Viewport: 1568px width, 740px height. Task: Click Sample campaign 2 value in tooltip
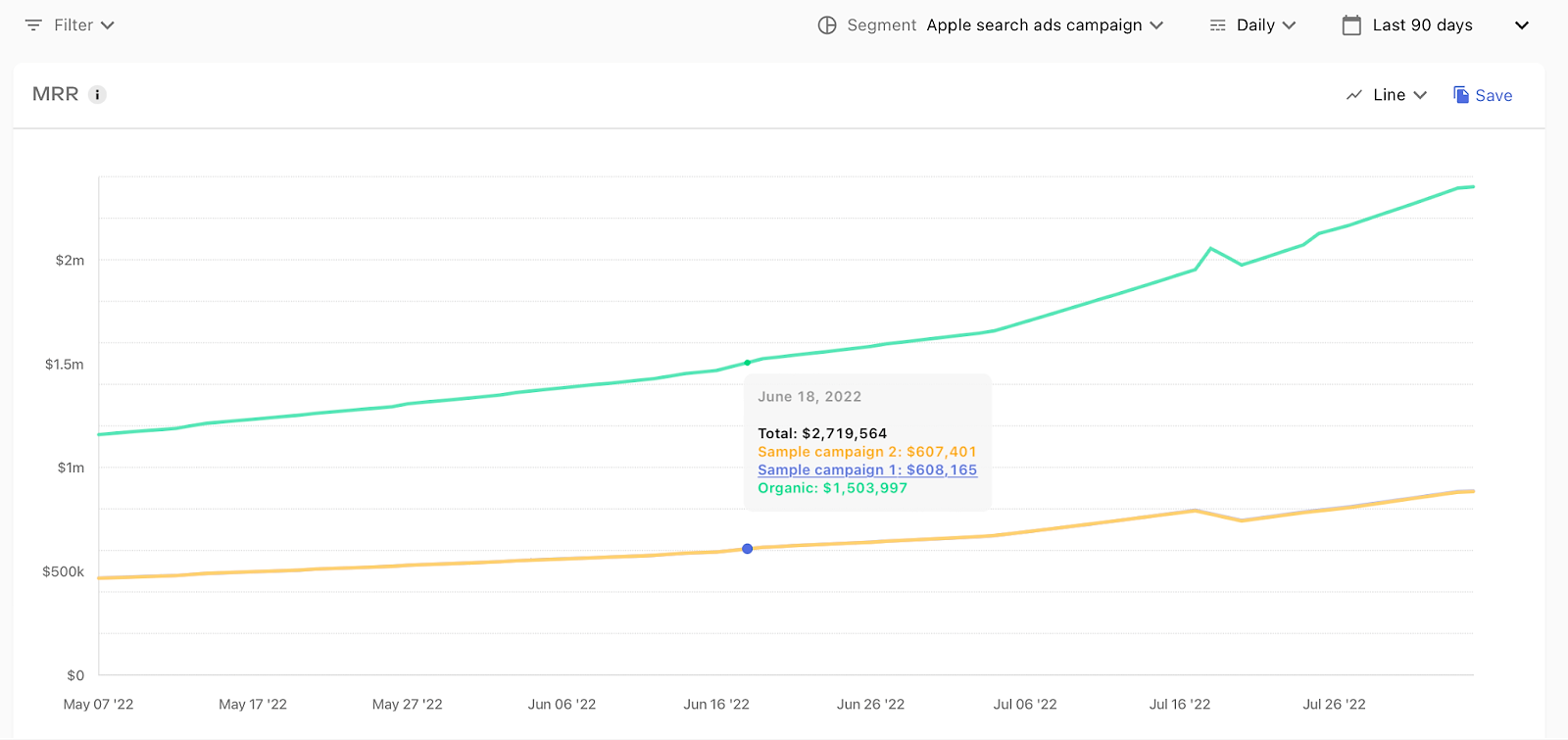click(942, 452)
